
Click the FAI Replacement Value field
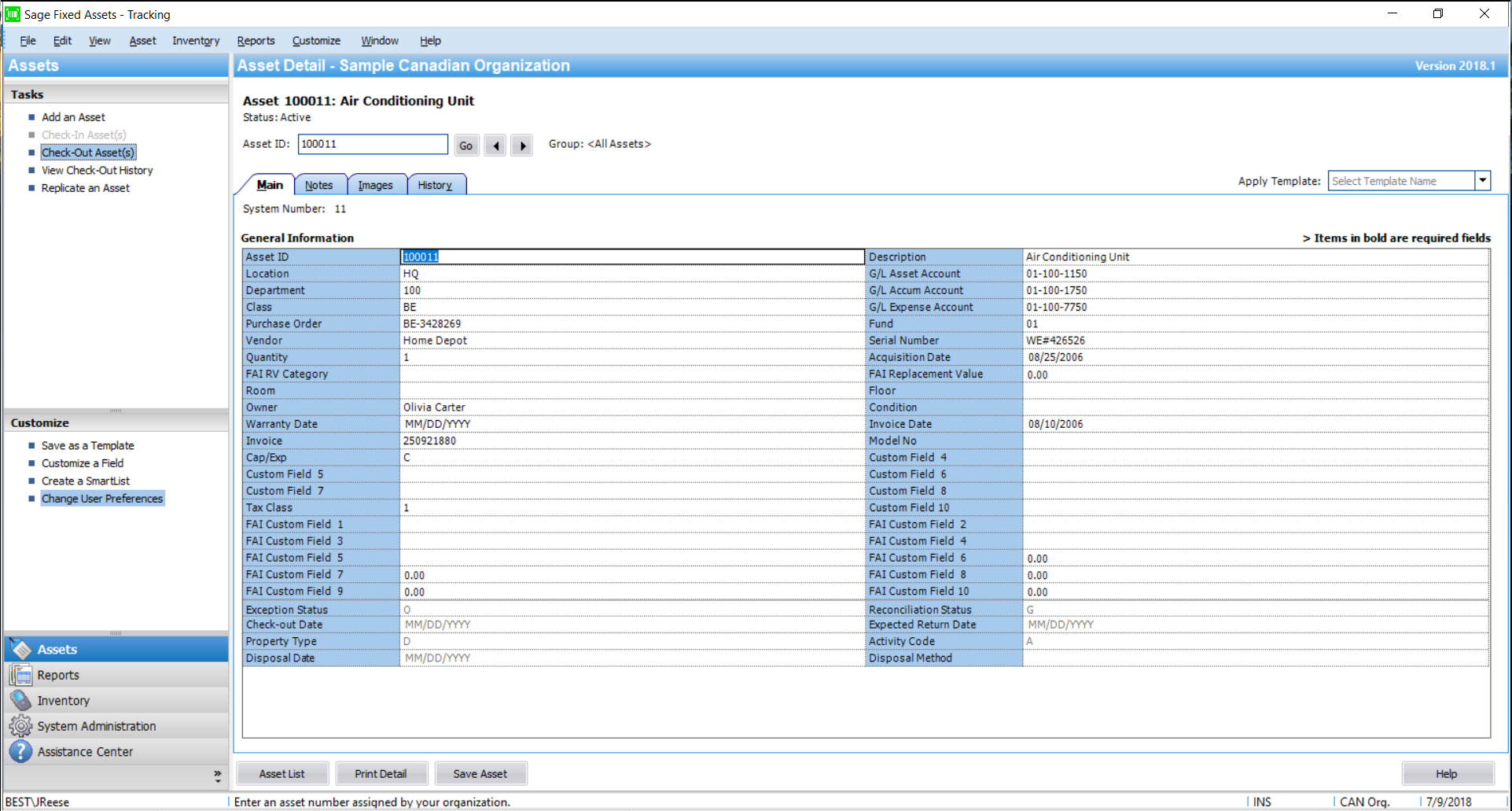point(1256,374)
